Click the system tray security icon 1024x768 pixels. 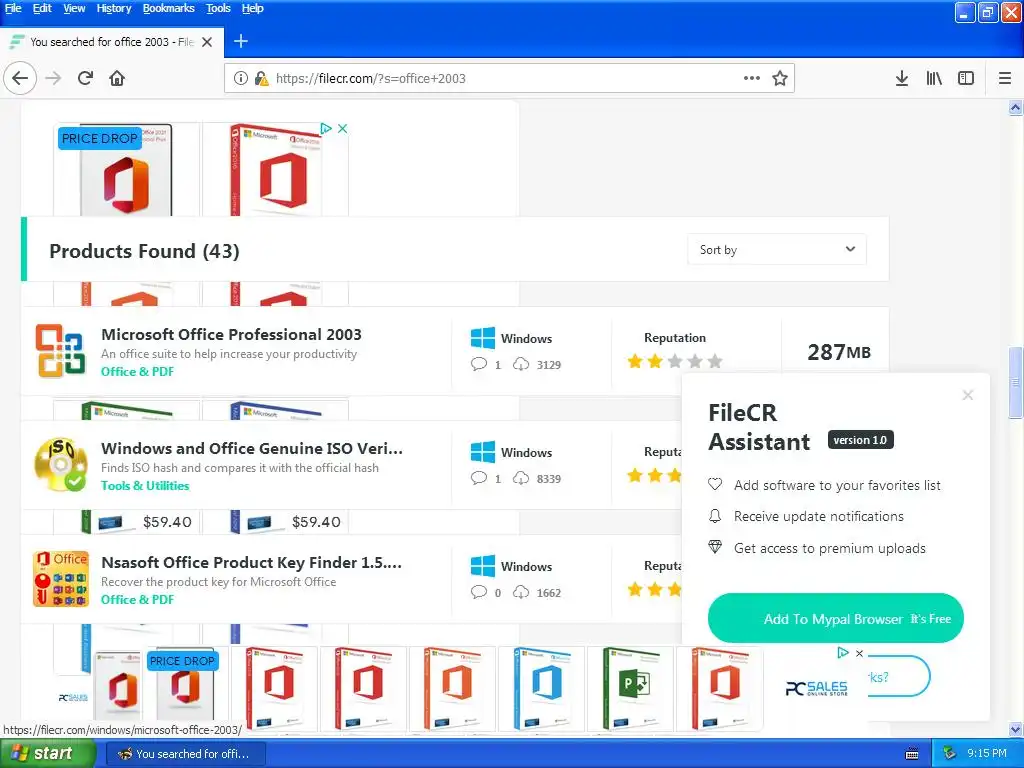(950, 753)
